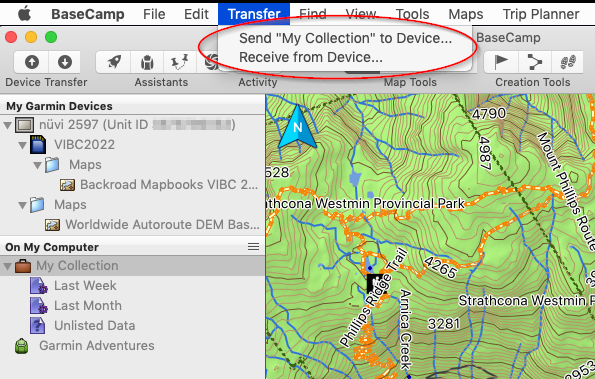Collapse the Maps folder under VIBC2022

coord(38,165)
